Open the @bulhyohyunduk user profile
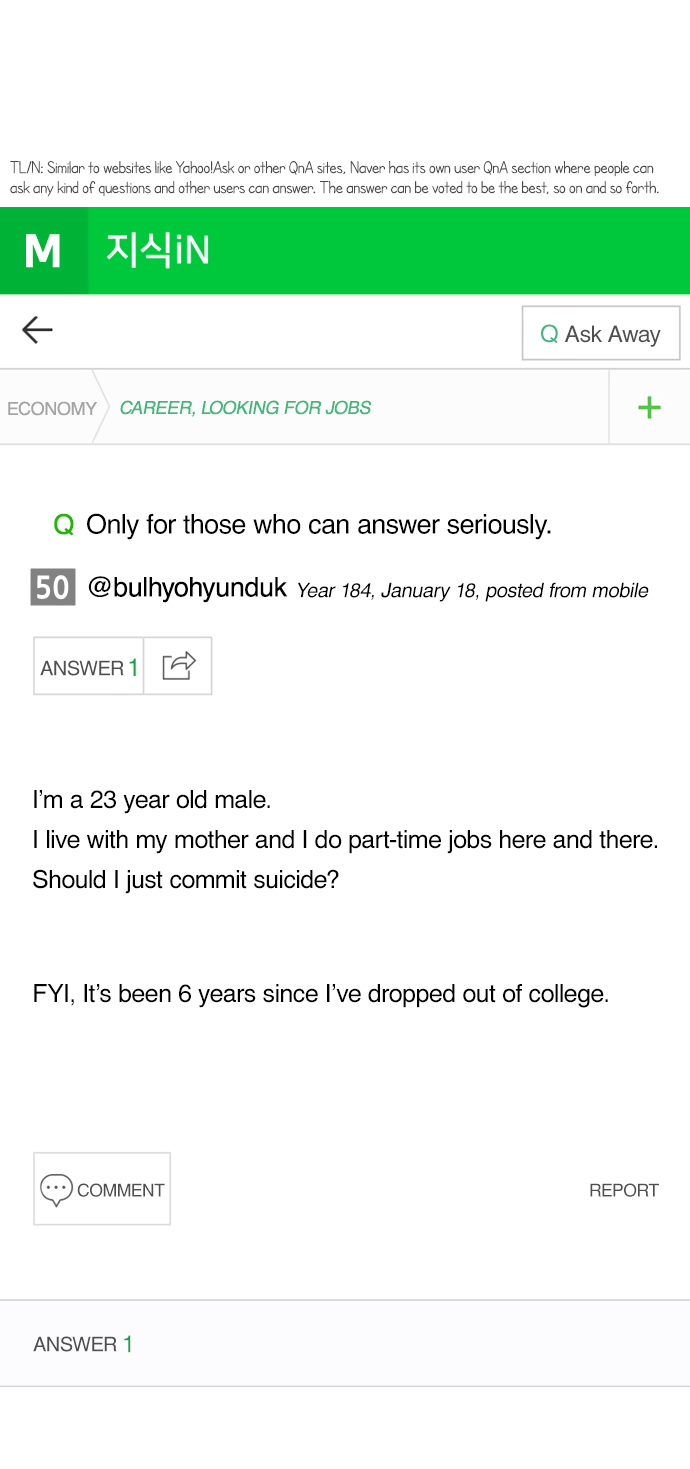Screen dimensions: 690x1469 (187, 588)
